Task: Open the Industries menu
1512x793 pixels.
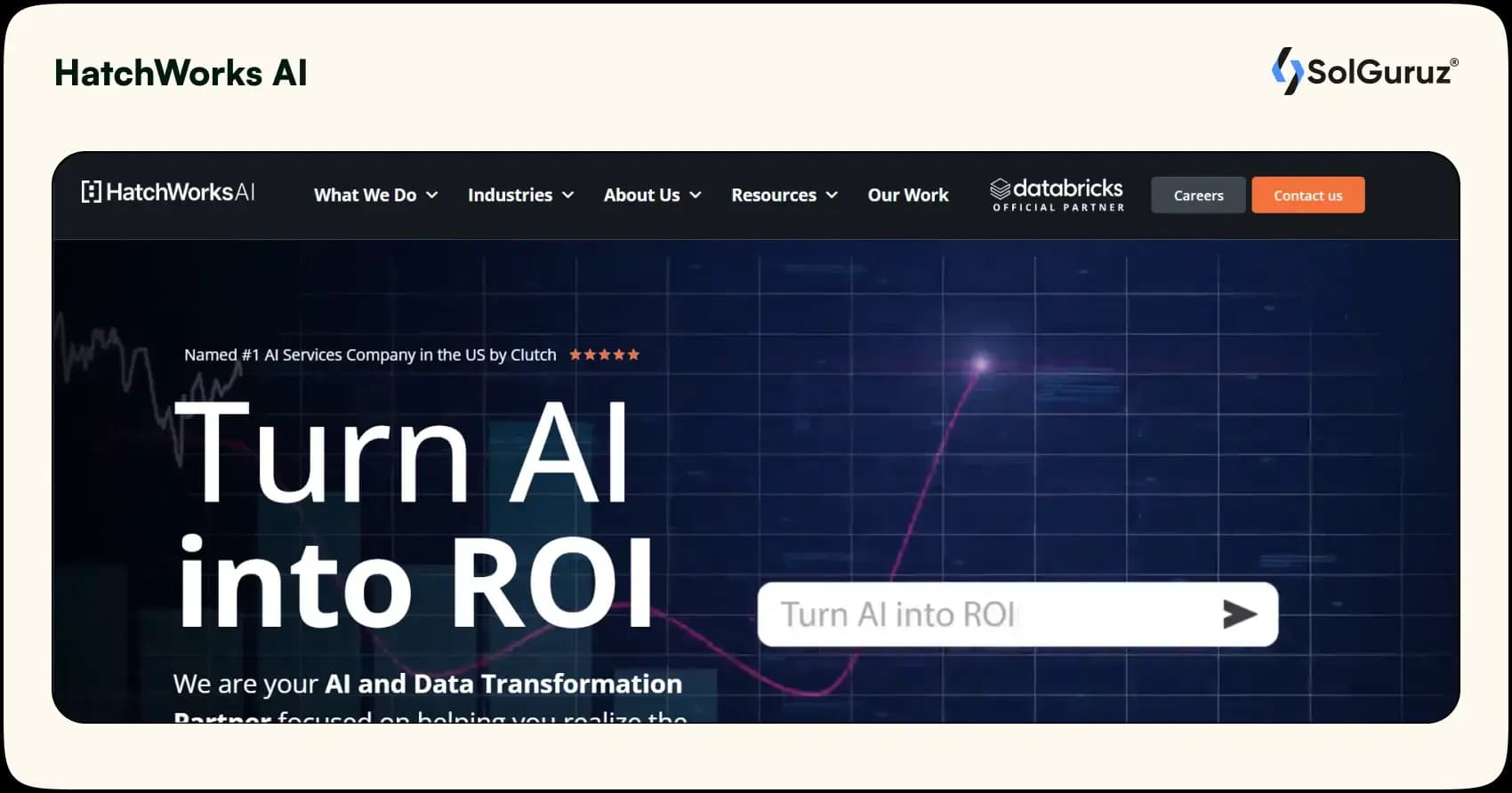Action: [x=521, y=195]
